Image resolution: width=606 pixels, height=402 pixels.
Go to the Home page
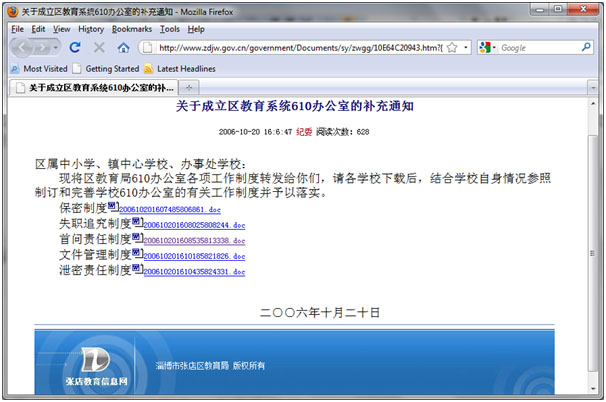pyautogui.click(x=124, y=48)
